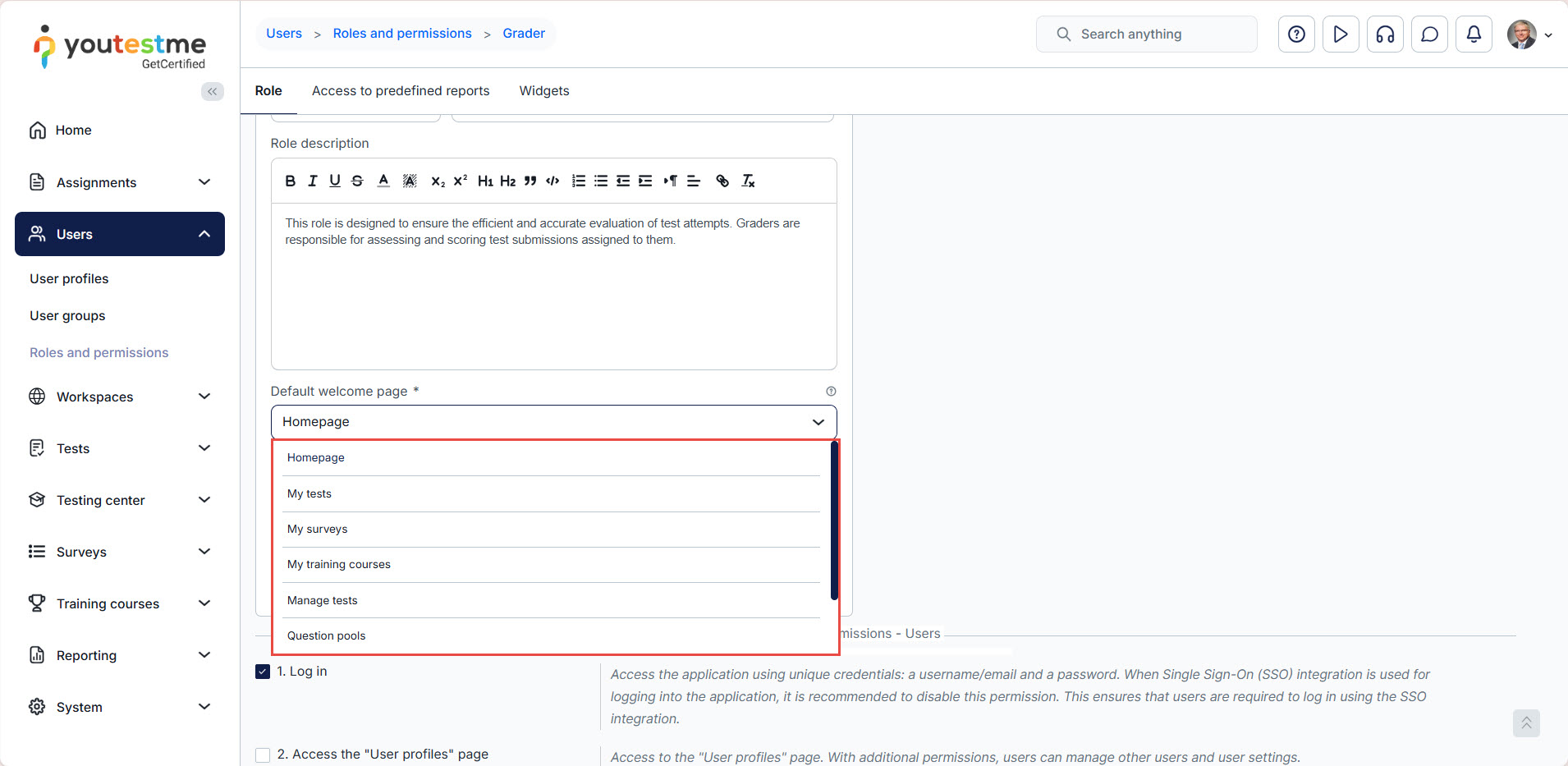Image resolution: width=1568 pixels, height=766 pixels.
Task: Insert a numbered list in the description
Action: tap(579, 181)
